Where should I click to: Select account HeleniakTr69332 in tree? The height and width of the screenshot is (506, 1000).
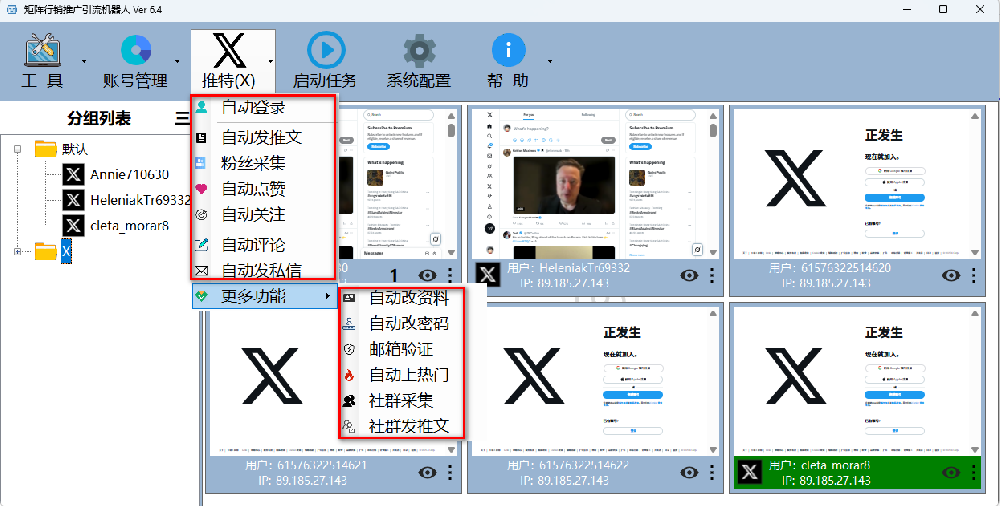(126, 200)
